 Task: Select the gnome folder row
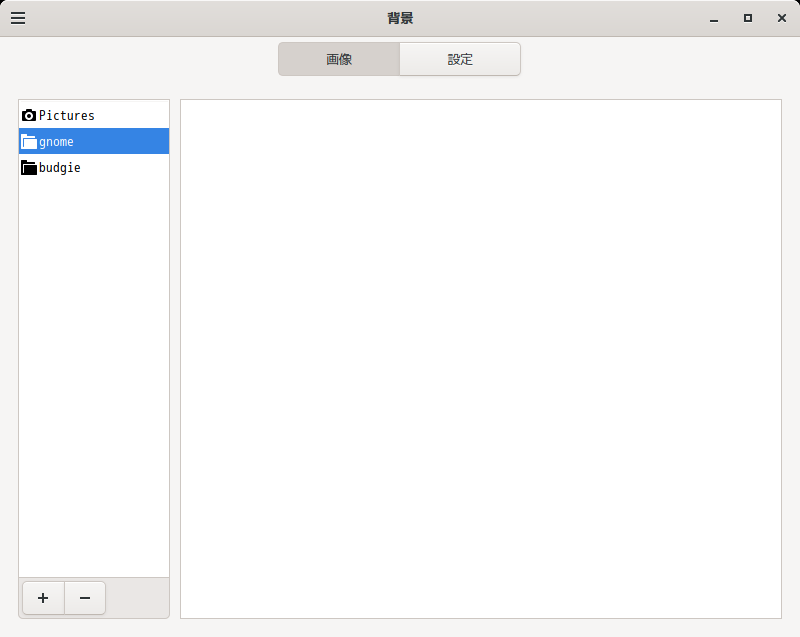point(94,141)
